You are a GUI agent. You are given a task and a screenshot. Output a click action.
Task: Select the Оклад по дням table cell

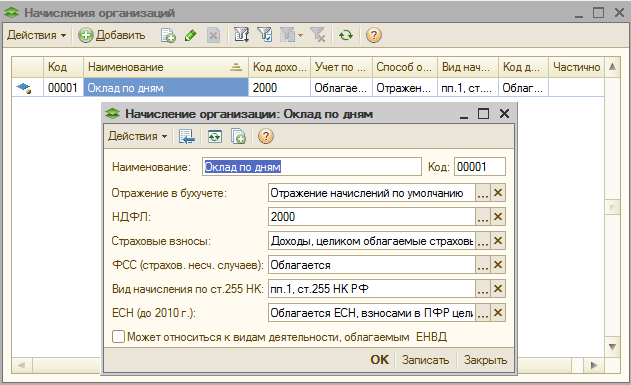tap(166, 88)
